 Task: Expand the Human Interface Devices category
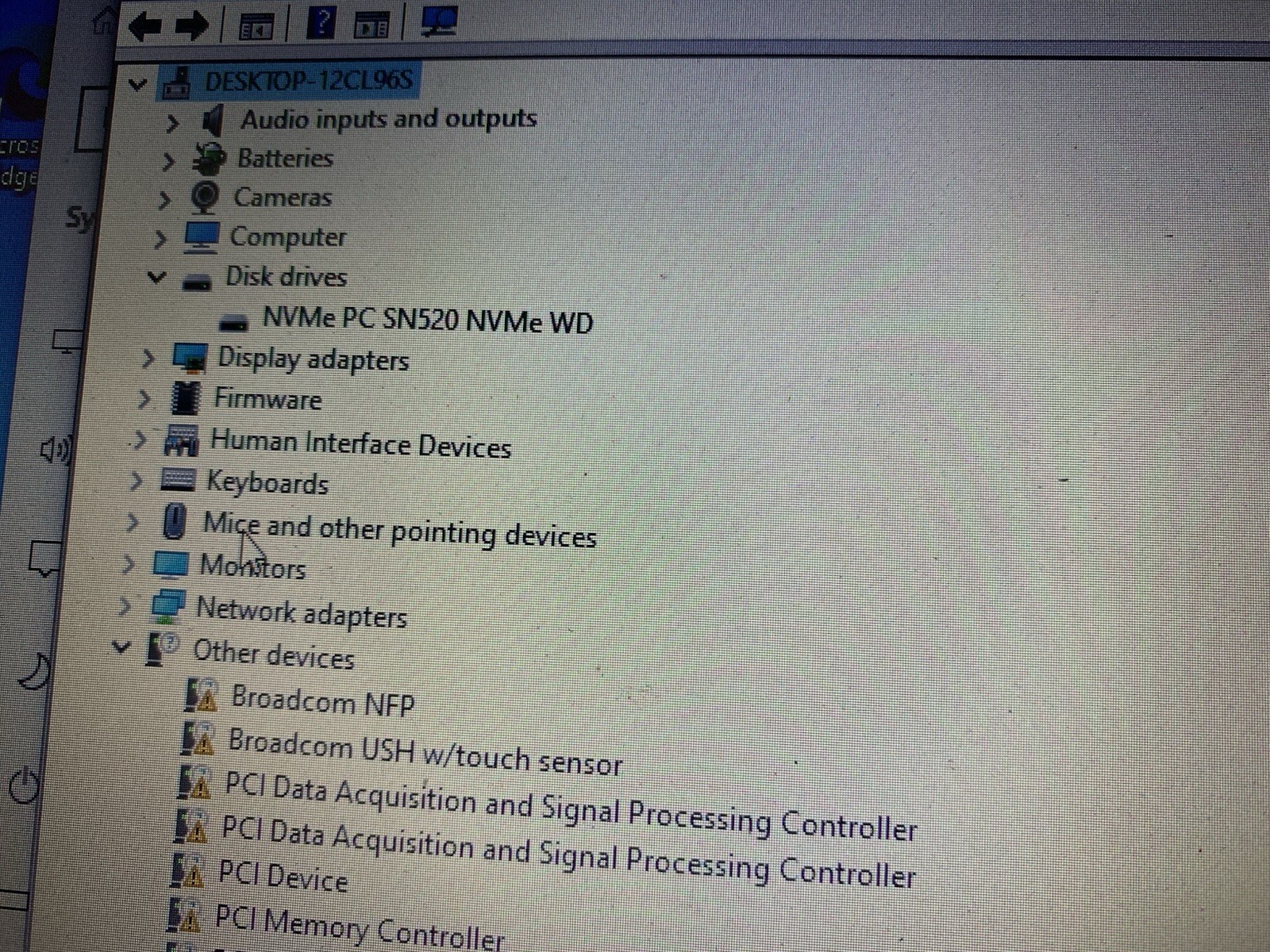140,440
